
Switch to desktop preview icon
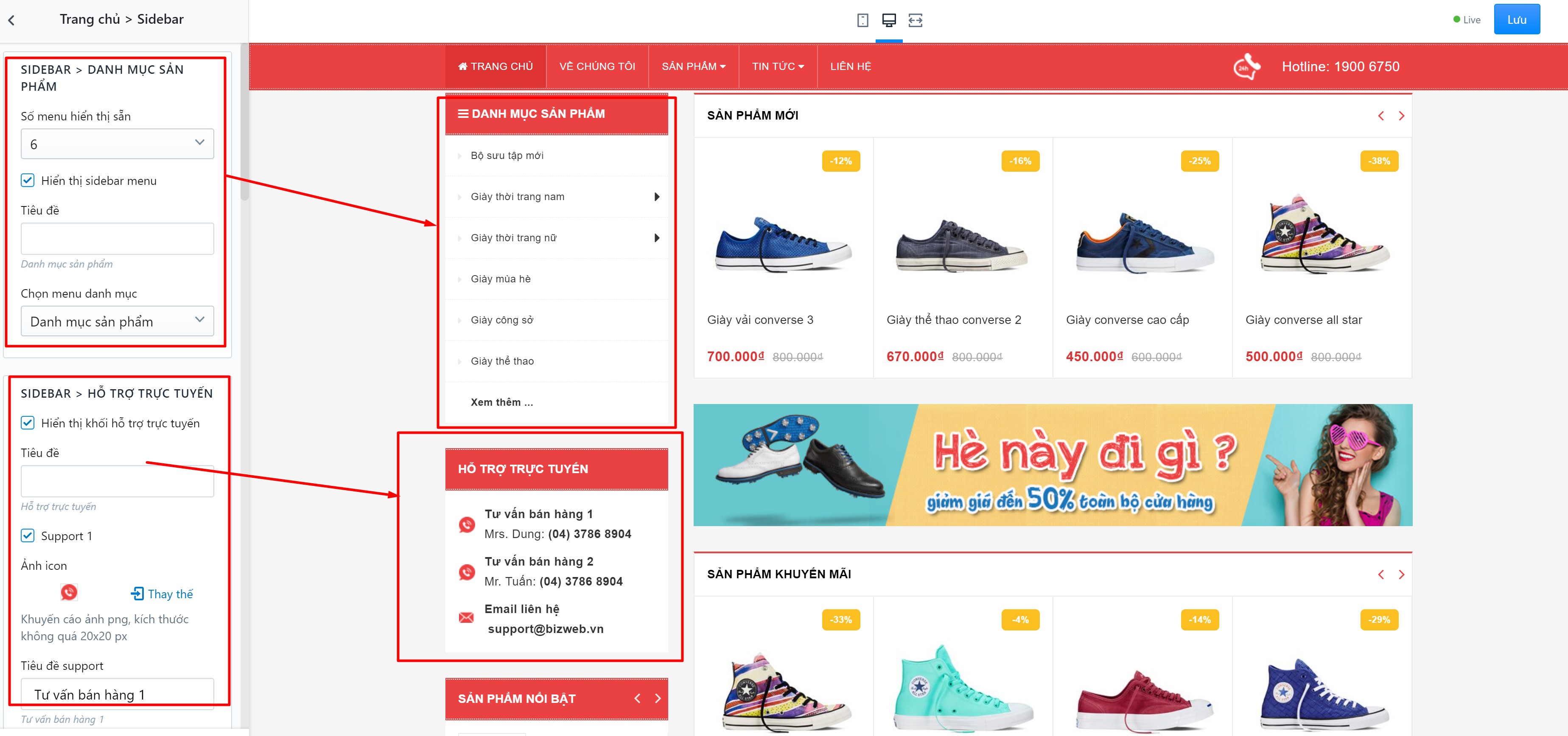(x=889, y=20)
